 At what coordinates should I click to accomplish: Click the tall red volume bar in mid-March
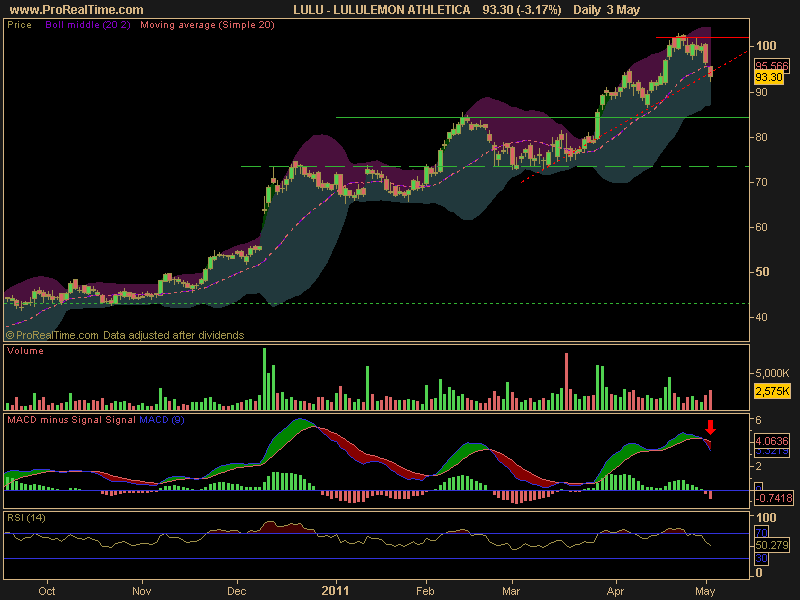[x=566, y=382]
